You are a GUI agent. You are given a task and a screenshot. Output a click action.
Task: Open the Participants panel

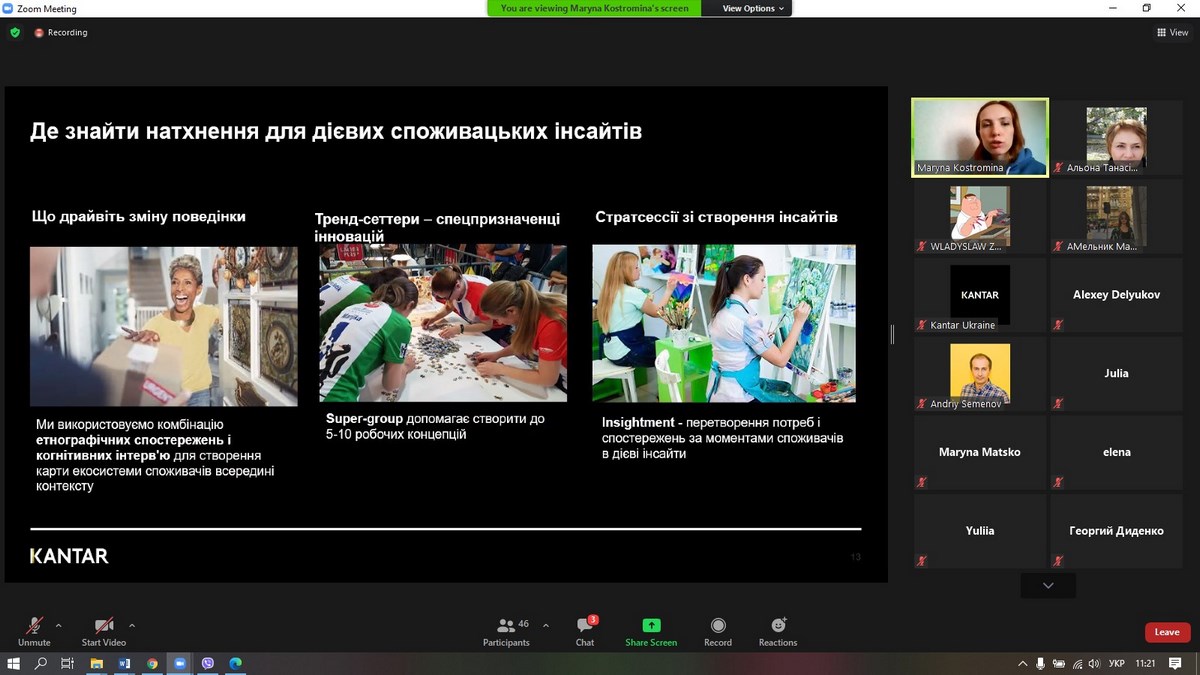click(x=507, y=630)
